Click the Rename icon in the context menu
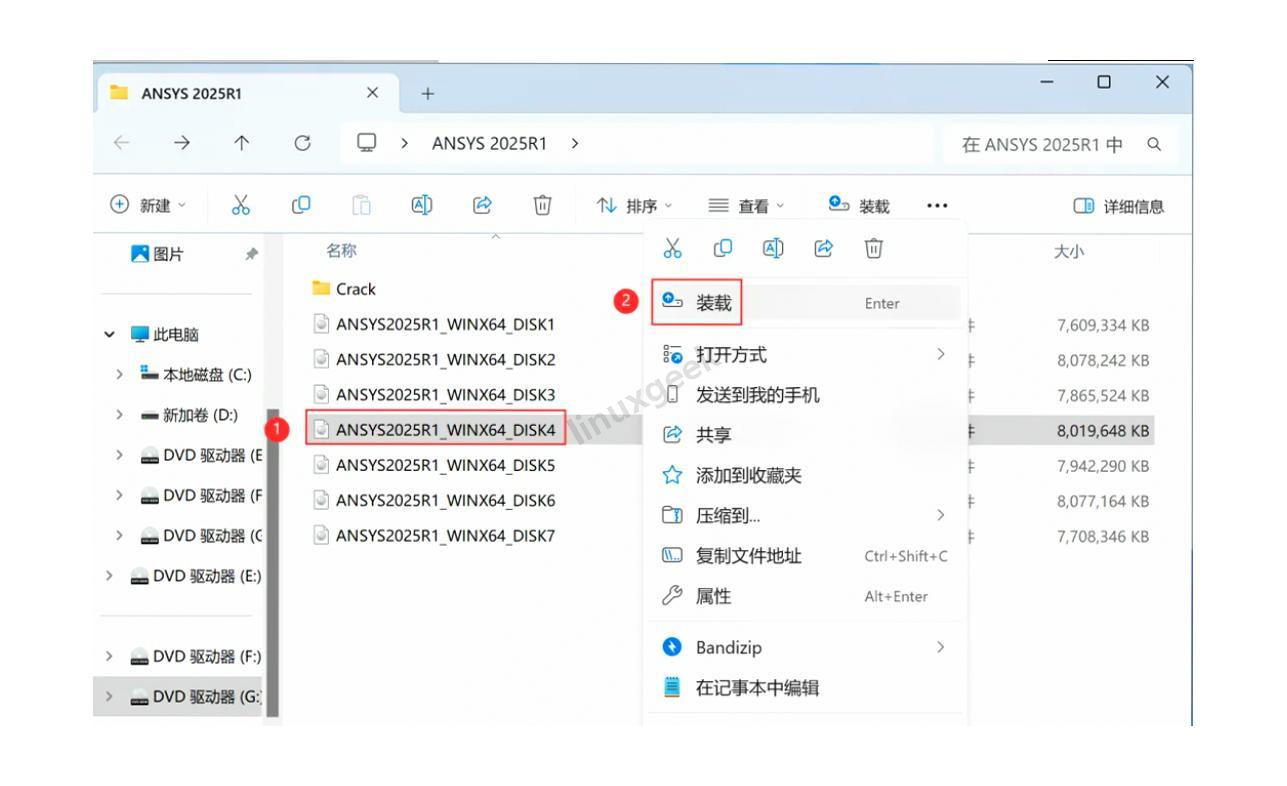The image size is (1287, 786). pyautogui.click(x=773, y=248)
